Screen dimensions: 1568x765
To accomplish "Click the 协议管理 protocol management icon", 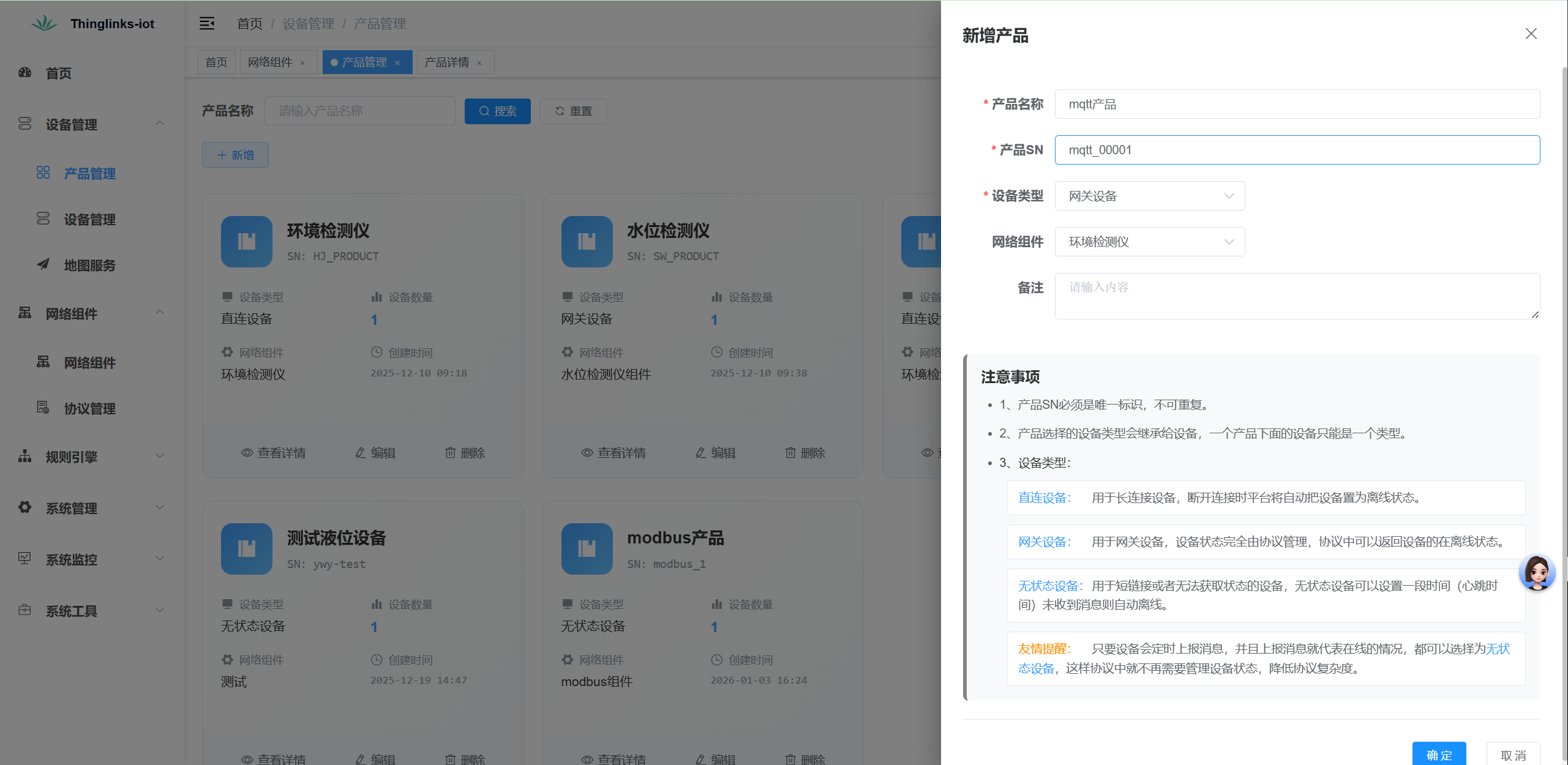I will click(x=43, y=408).
